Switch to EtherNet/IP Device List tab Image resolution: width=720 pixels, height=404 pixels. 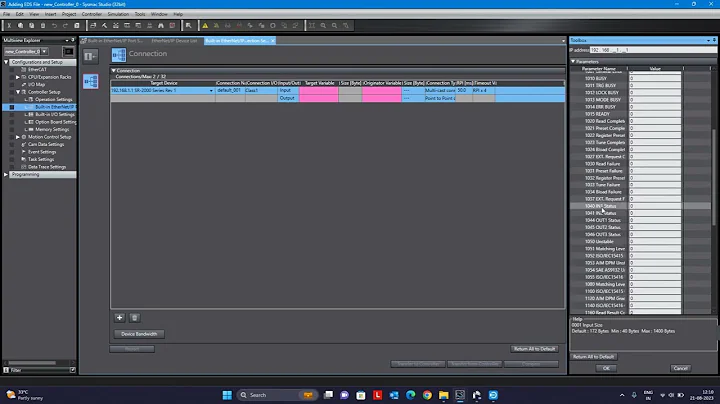(x=174, y=41)
